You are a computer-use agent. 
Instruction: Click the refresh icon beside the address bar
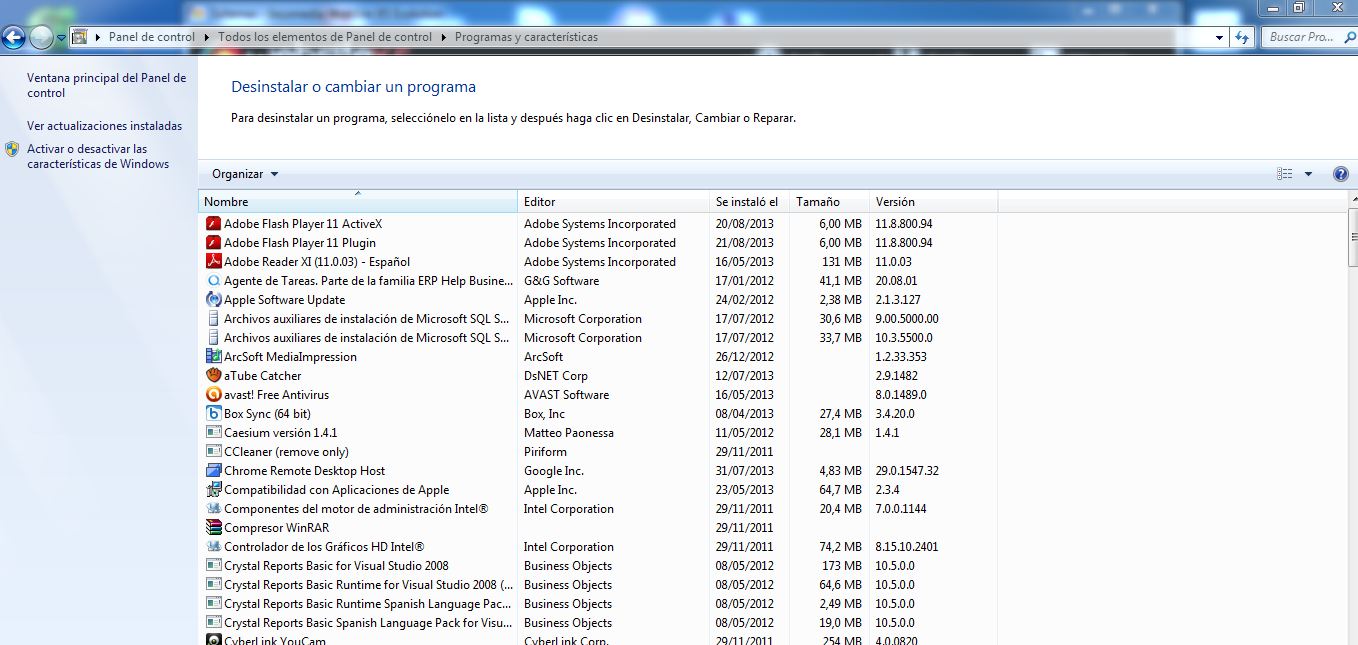[x=1240, y=36]
